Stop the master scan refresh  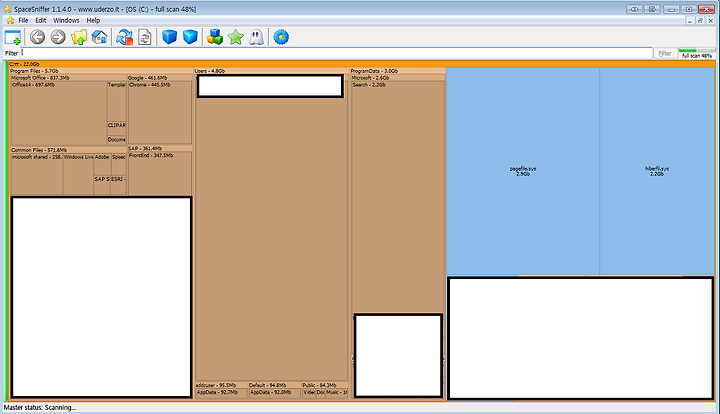click(x=124, y=37)
